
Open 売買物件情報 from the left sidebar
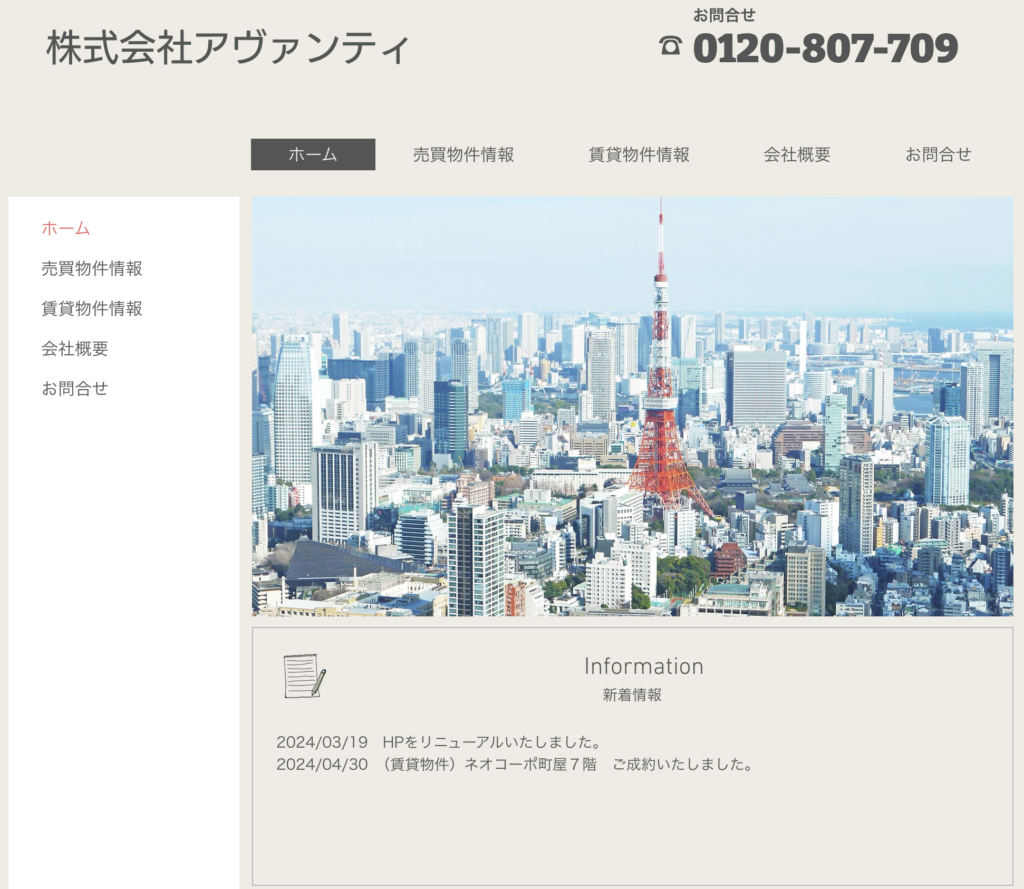click(92, 268)
